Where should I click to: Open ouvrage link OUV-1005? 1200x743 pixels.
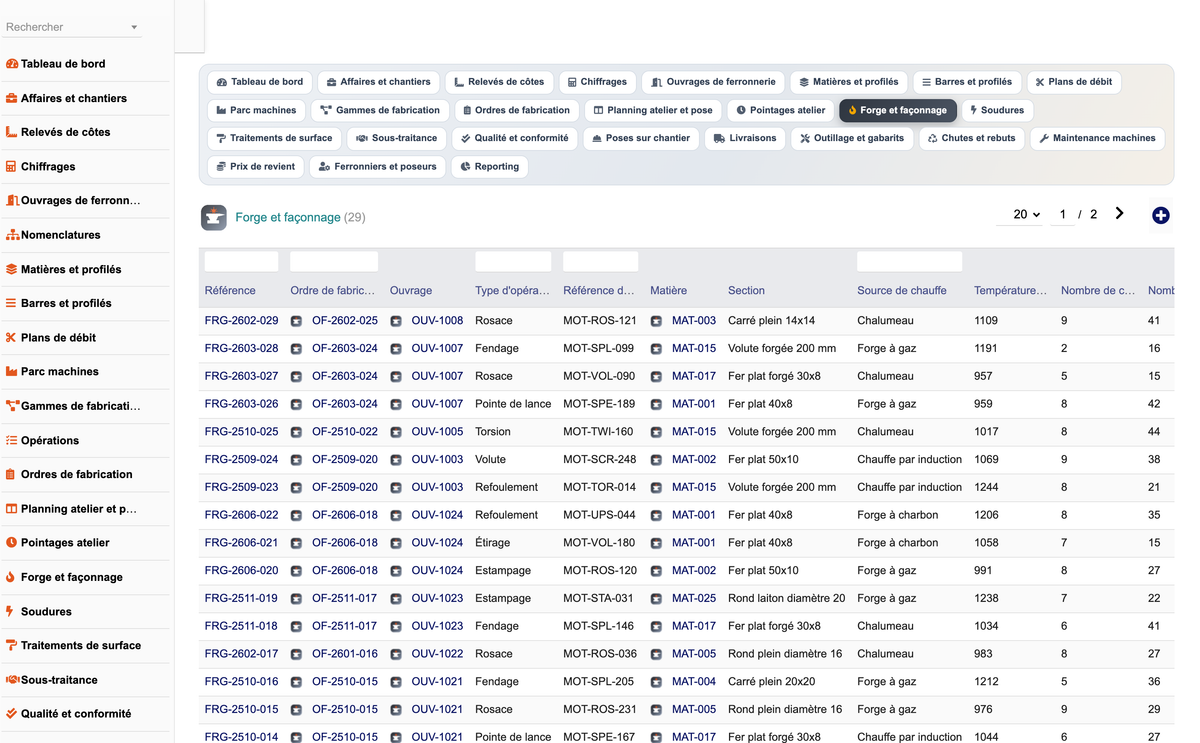pyautogui.click(x=437, y=432)
